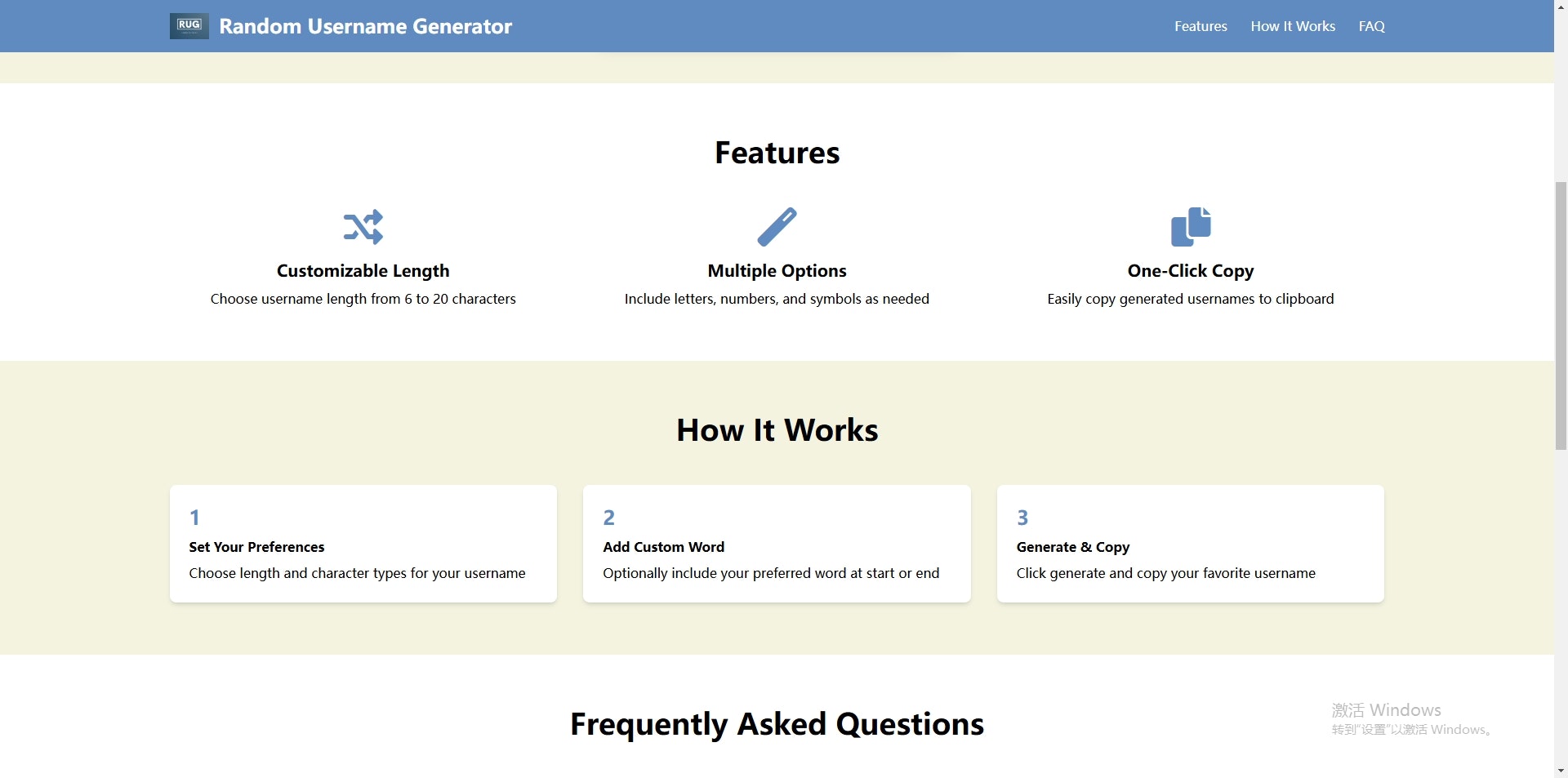The width and height of the screenshot is (1568, 778).
Task: Click the Customizable Length heading
Action: [363, 271]
